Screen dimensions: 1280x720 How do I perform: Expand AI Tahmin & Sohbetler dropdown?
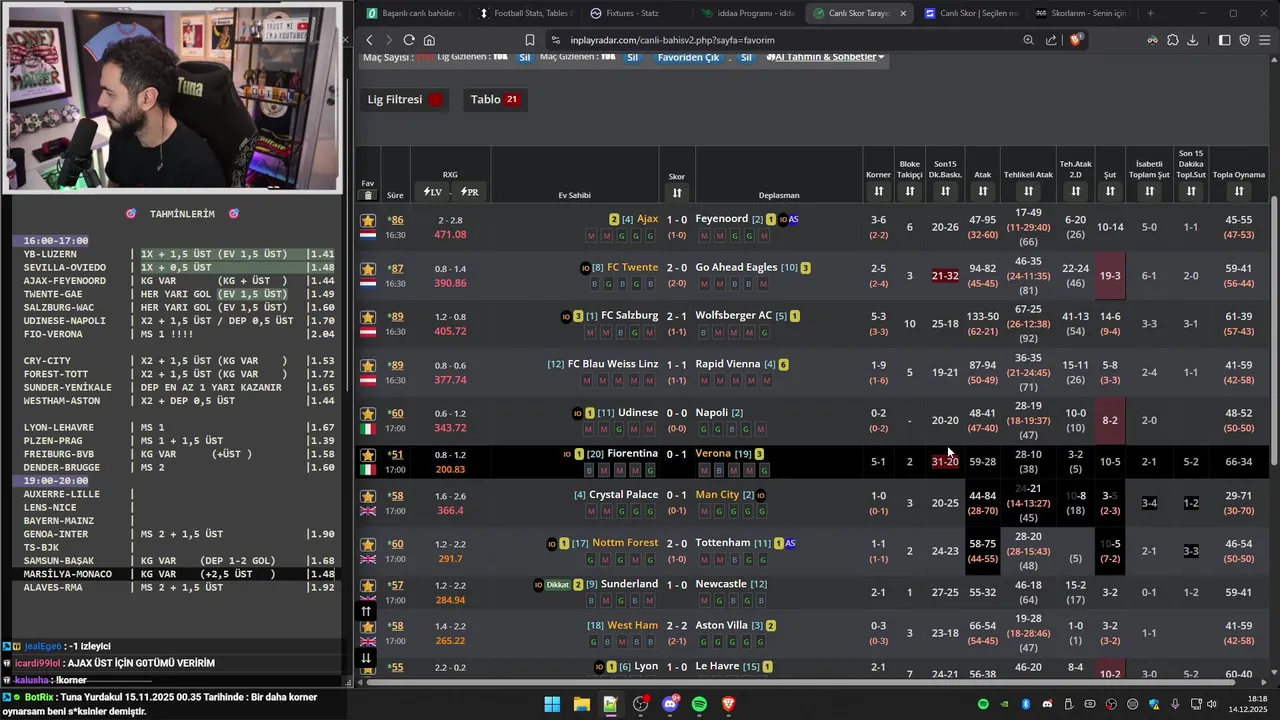825,57
